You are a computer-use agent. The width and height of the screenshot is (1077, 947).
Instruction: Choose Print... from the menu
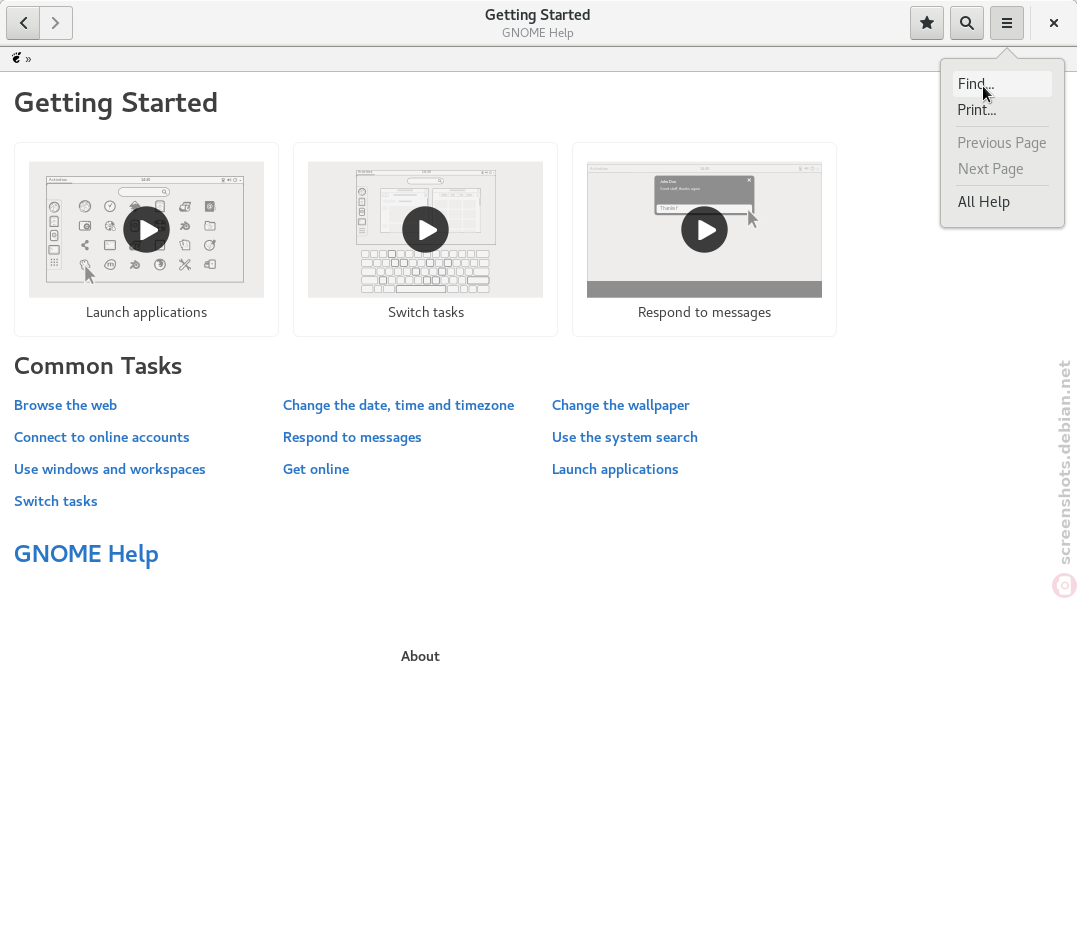coord(1002,110)
